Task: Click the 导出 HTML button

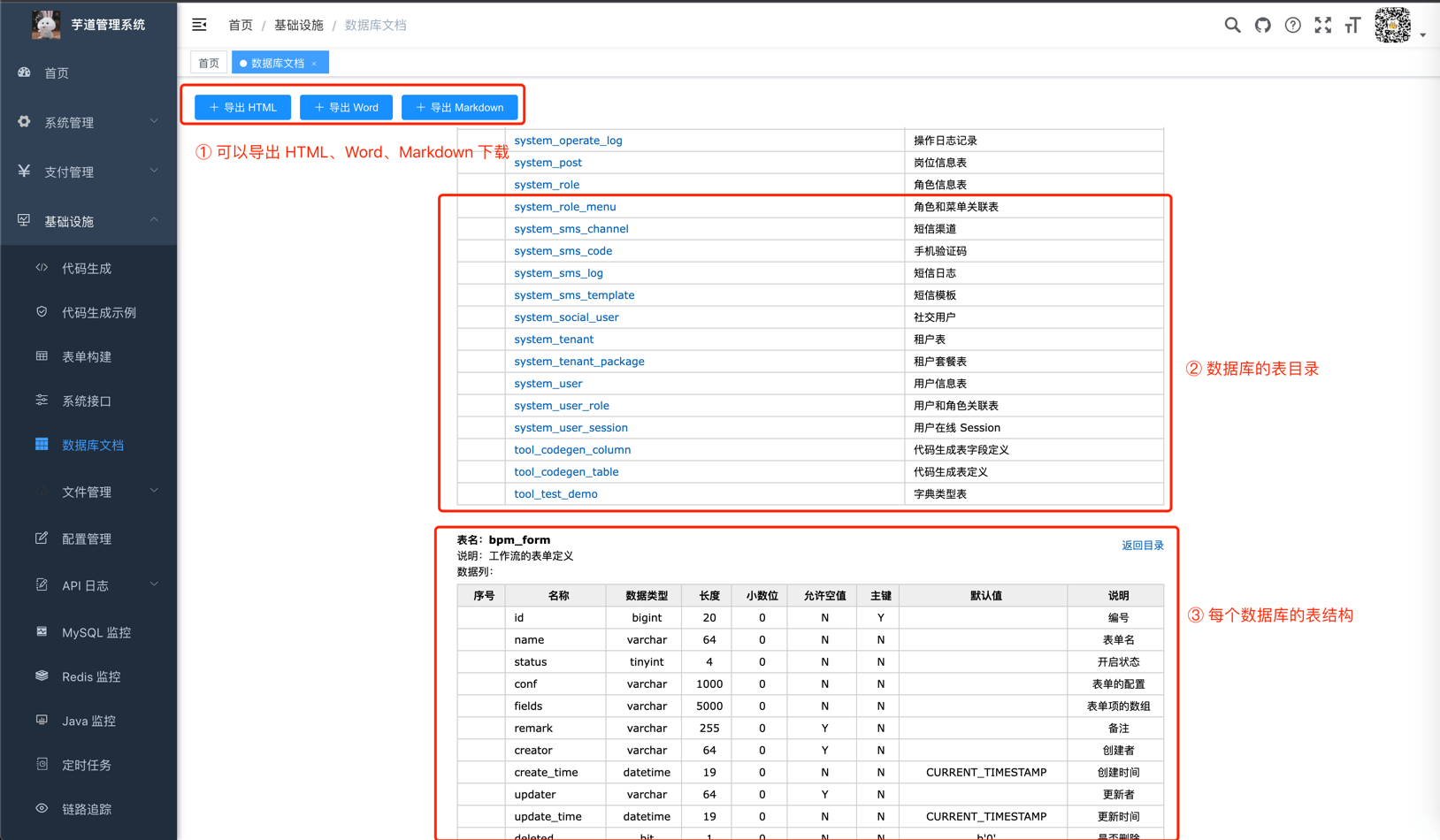Action: pos(242,107)
